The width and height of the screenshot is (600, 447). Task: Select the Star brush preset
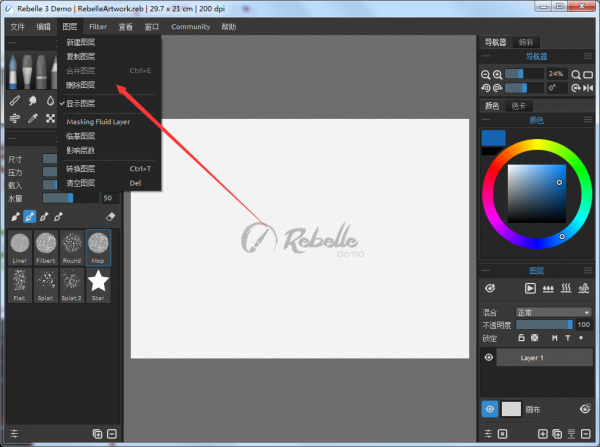(x=98, y=284)
